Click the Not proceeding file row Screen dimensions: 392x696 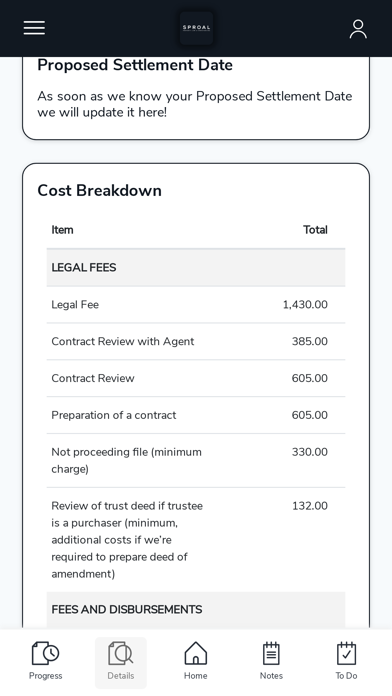[196, 460]
